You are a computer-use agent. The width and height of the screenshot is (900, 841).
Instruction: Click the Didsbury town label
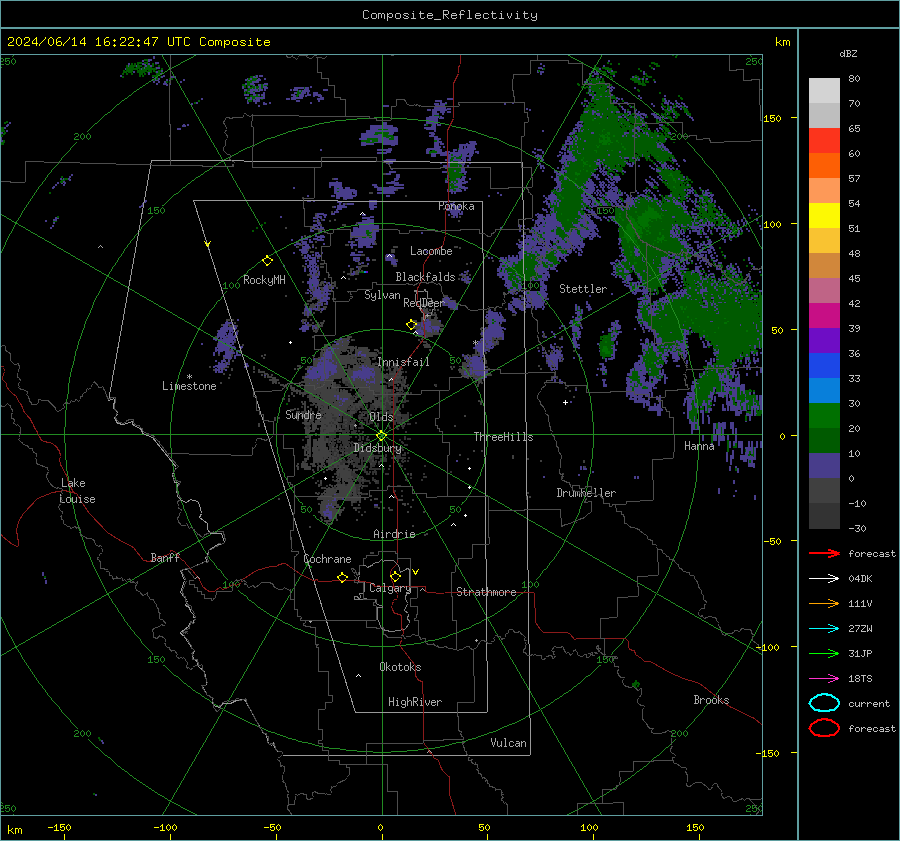tap(377, 448)
